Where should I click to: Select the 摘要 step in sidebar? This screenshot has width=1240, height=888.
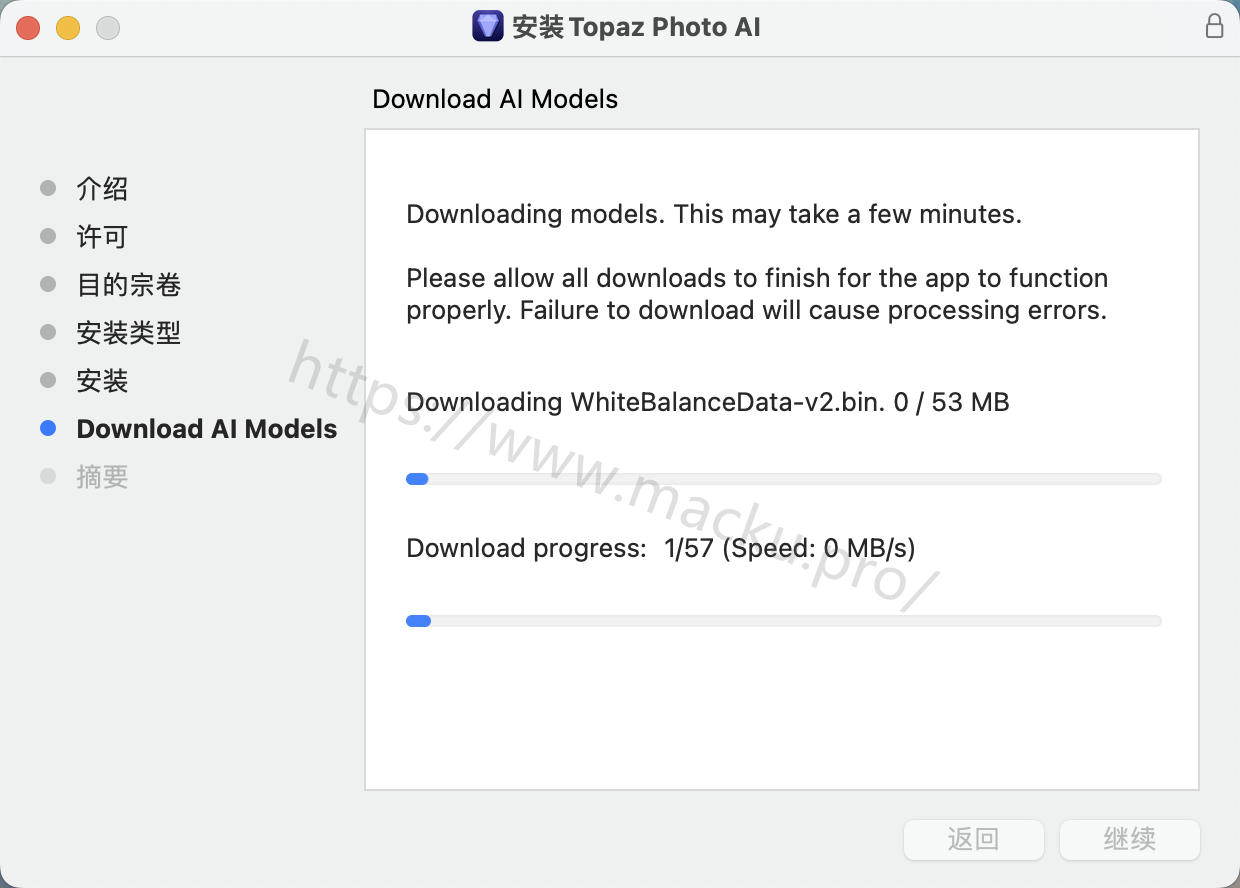pyautogui.click(x=102, y=477)
